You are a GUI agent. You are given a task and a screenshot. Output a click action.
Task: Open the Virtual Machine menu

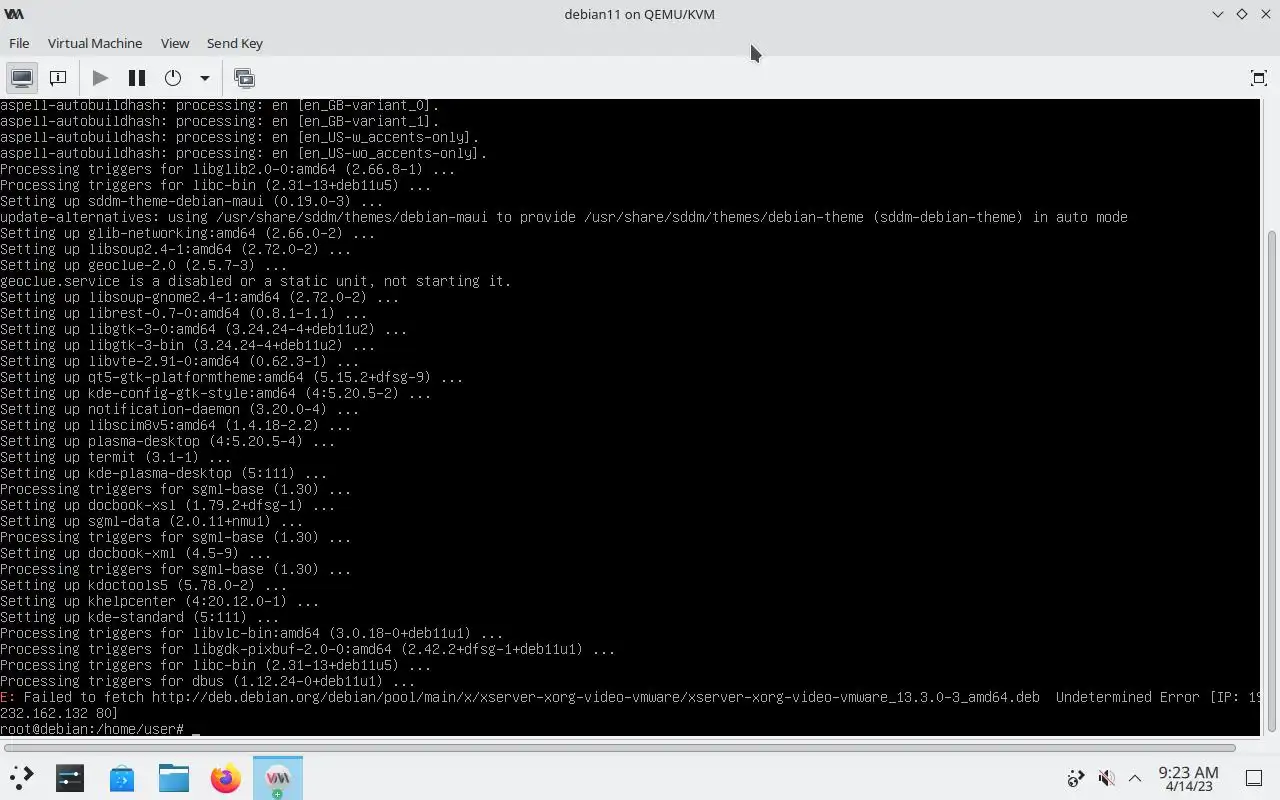click(95, 43)
